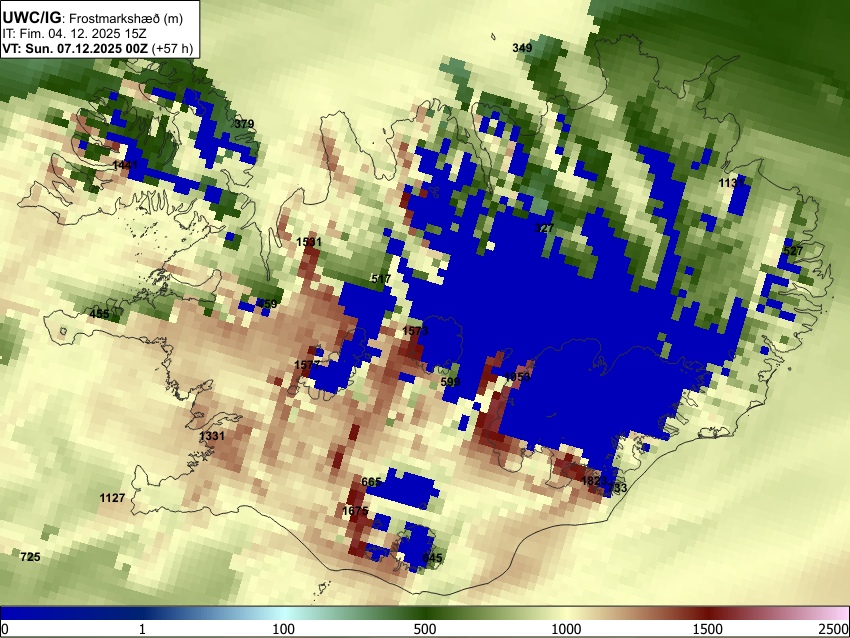Viewport: 850px width, 638px height.
Task: Select the 665 value label
Action: click(371, 482)
